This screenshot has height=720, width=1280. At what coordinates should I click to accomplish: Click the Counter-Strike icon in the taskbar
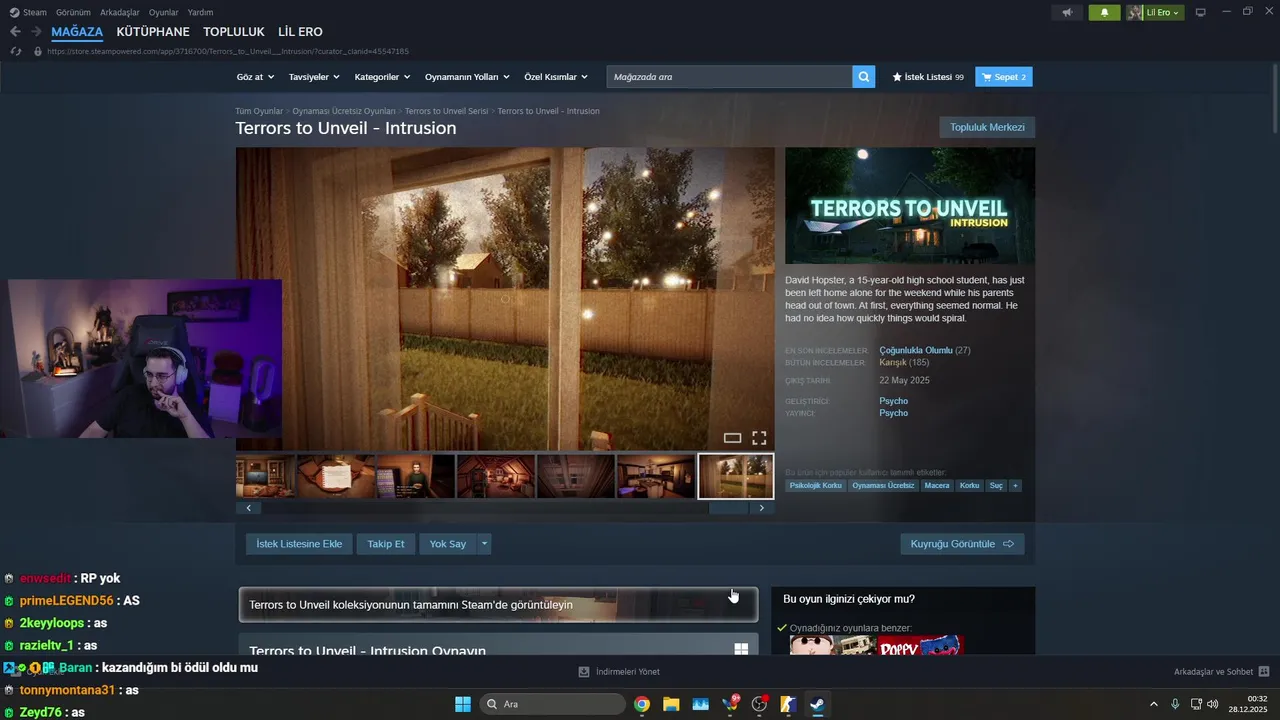tap(788, 704)
